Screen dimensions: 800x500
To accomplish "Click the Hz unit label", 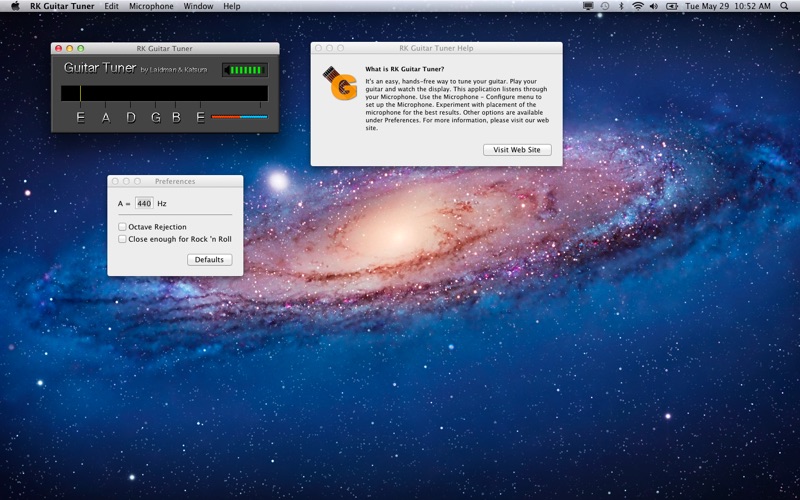I will pos(162,204).
